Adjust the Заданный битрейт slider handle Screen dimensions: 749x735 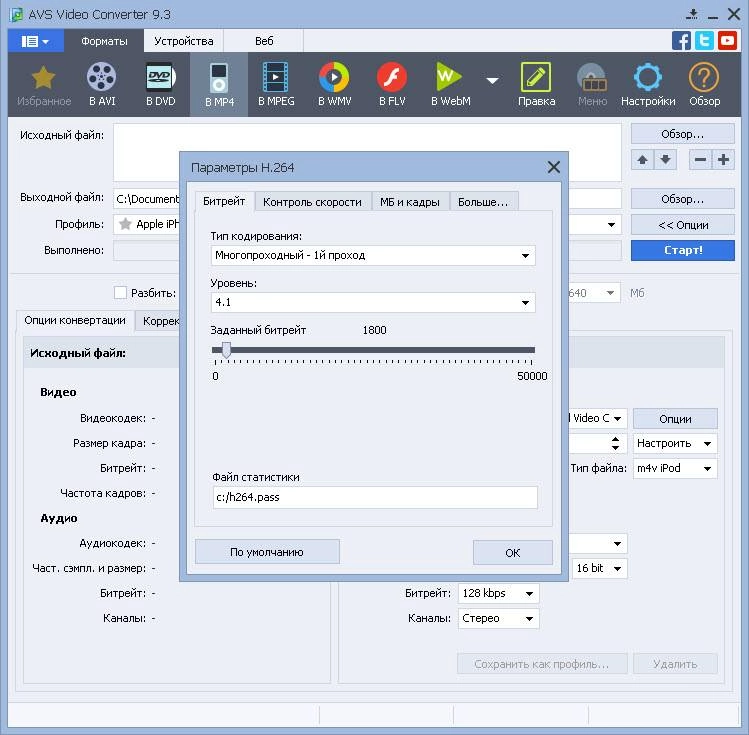click(226, 350)
